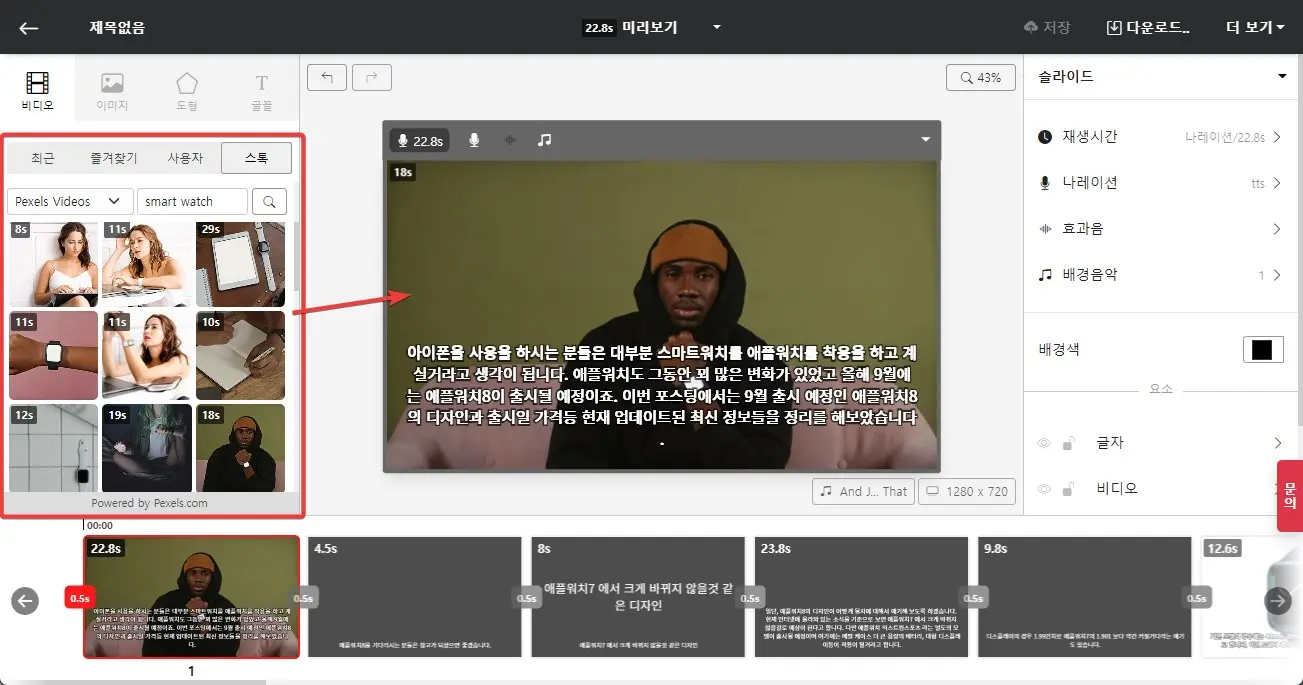Toggle the lock for 글자 element
Image resolution: width=1303 pixels, height=685 pixels.
(x=1069, y=443)
